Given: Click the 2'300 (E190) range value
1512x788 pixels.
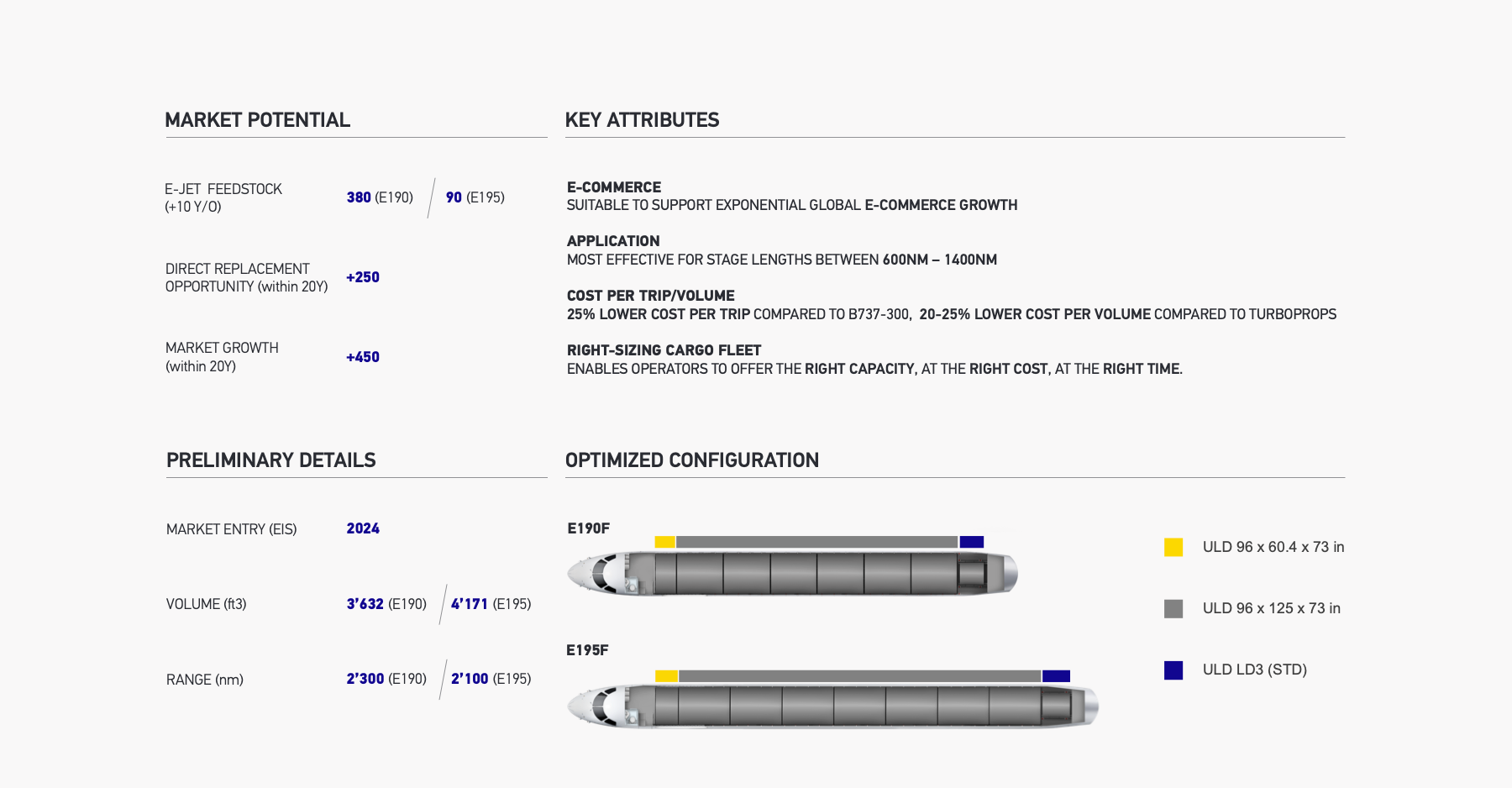Looking at the screenshot, I should tap(386, 679).
